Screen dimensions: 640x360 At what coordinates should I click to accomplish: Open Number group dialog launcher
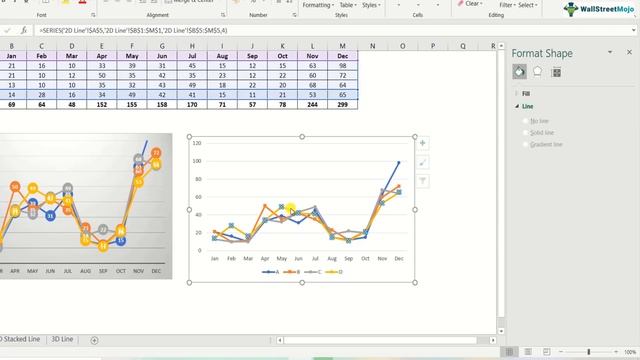click(x=294, y=15)
